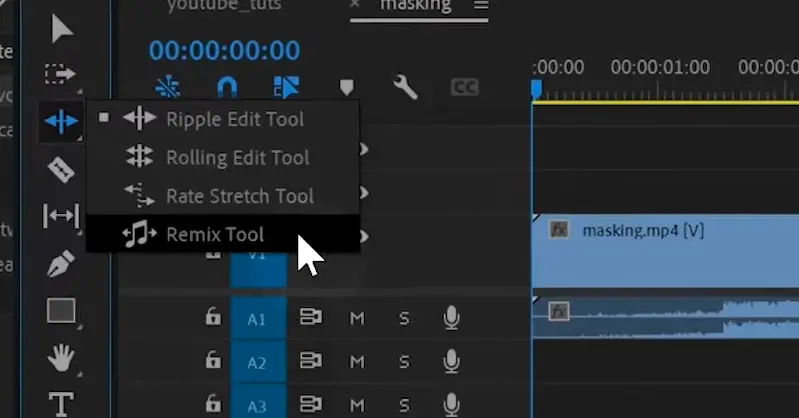Solo audio track A2
799x418 pixels.
404,361
